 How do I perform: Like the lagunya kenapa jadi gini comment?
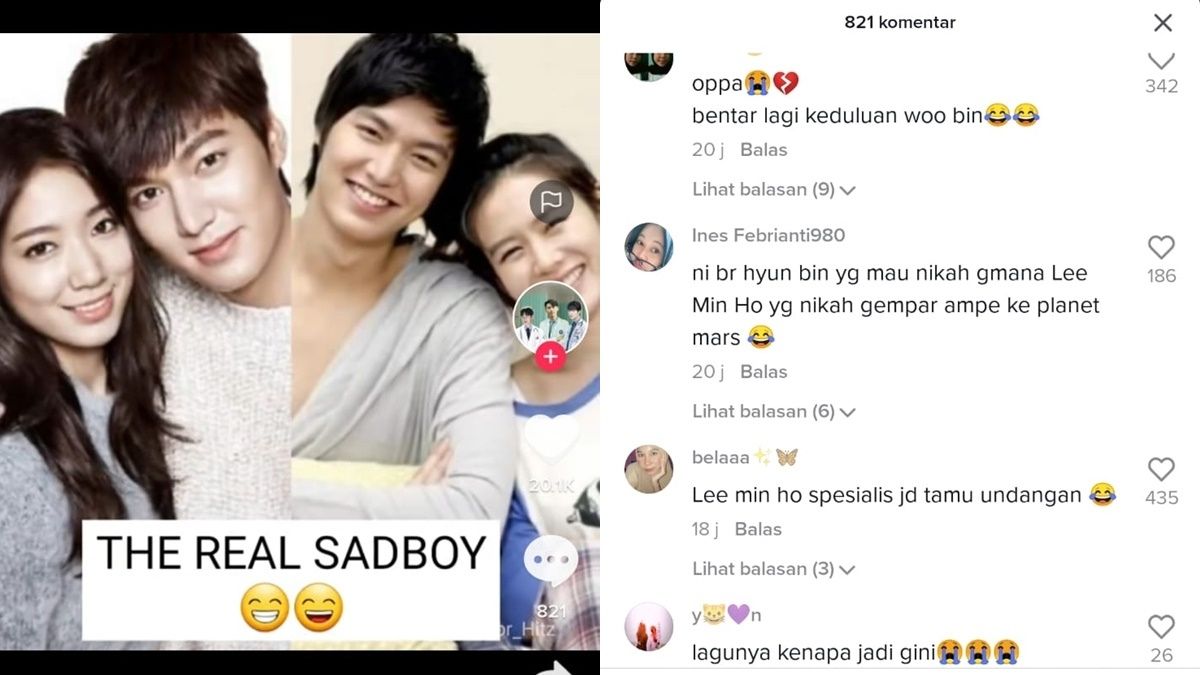(1161, 627)
